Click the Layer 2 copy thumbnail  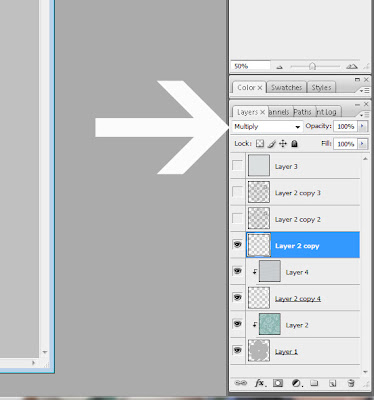click(259, 245)
